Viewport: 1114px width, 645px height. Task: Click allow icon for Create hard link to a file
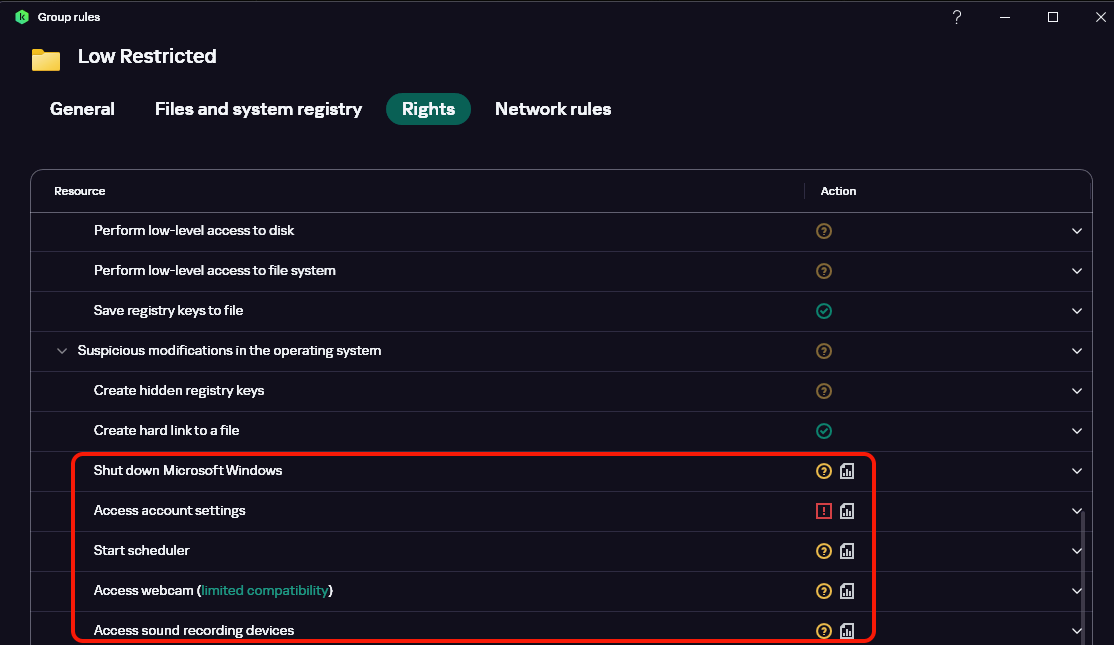click(x=824, y=431)
